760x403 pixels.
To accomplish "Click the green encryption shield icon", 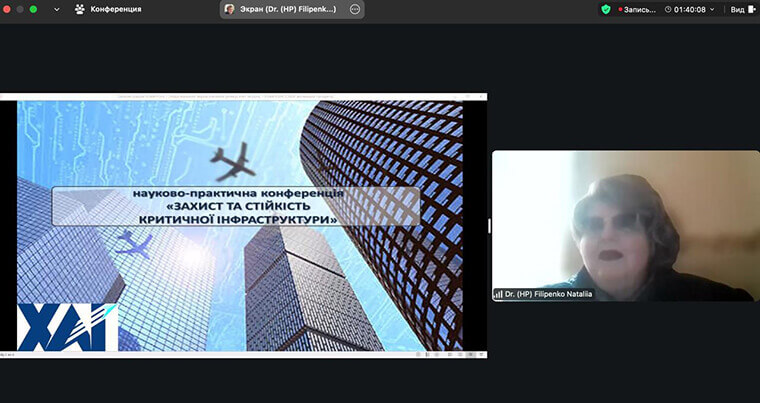I will 605,9.
